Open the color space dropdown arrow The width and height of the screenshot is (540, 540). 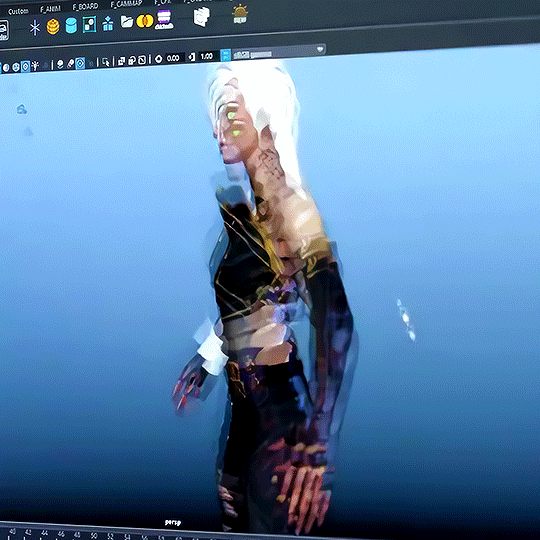(320, 49)
